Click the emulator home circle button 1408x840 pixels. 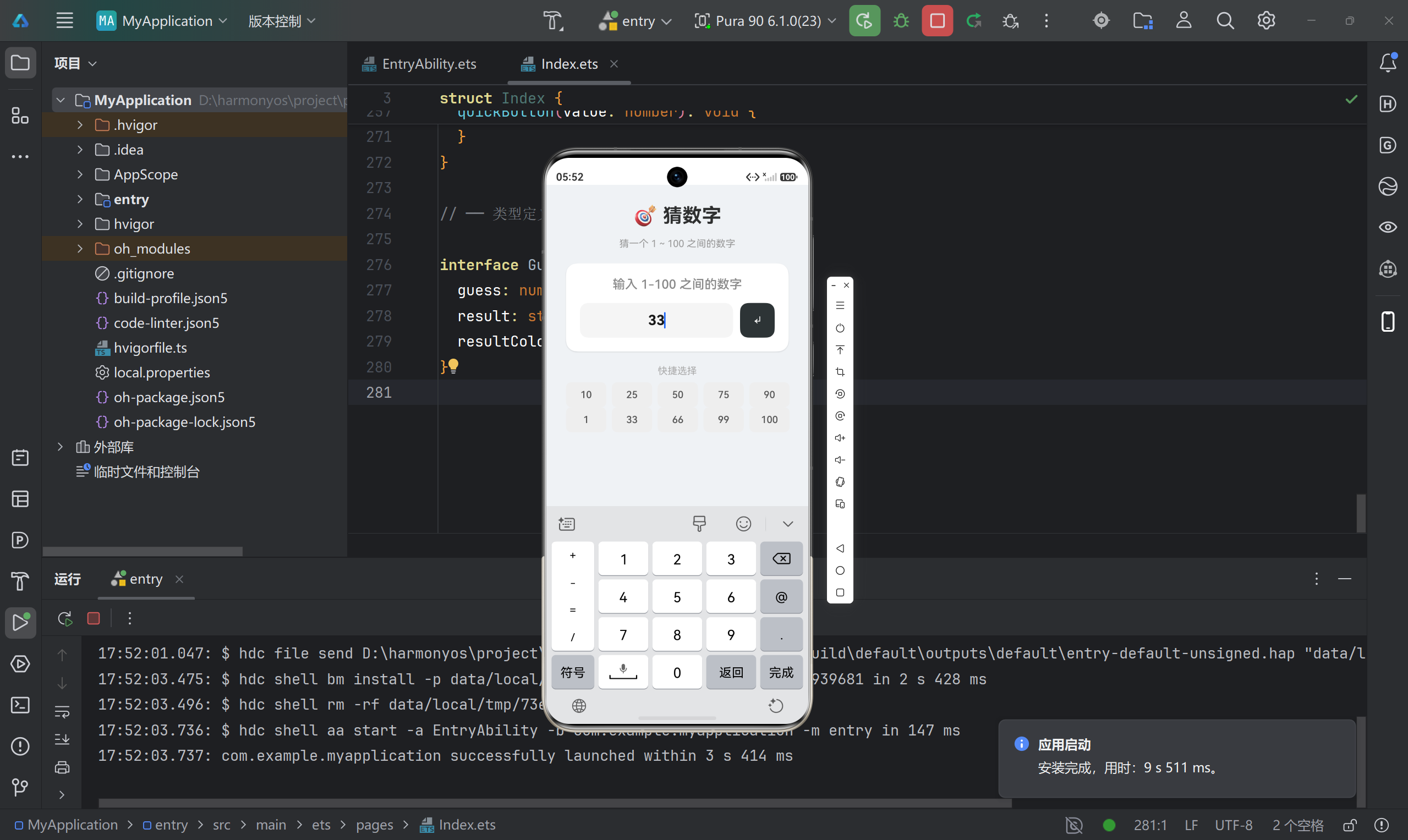pyautogui.click(x=840, y=570)
